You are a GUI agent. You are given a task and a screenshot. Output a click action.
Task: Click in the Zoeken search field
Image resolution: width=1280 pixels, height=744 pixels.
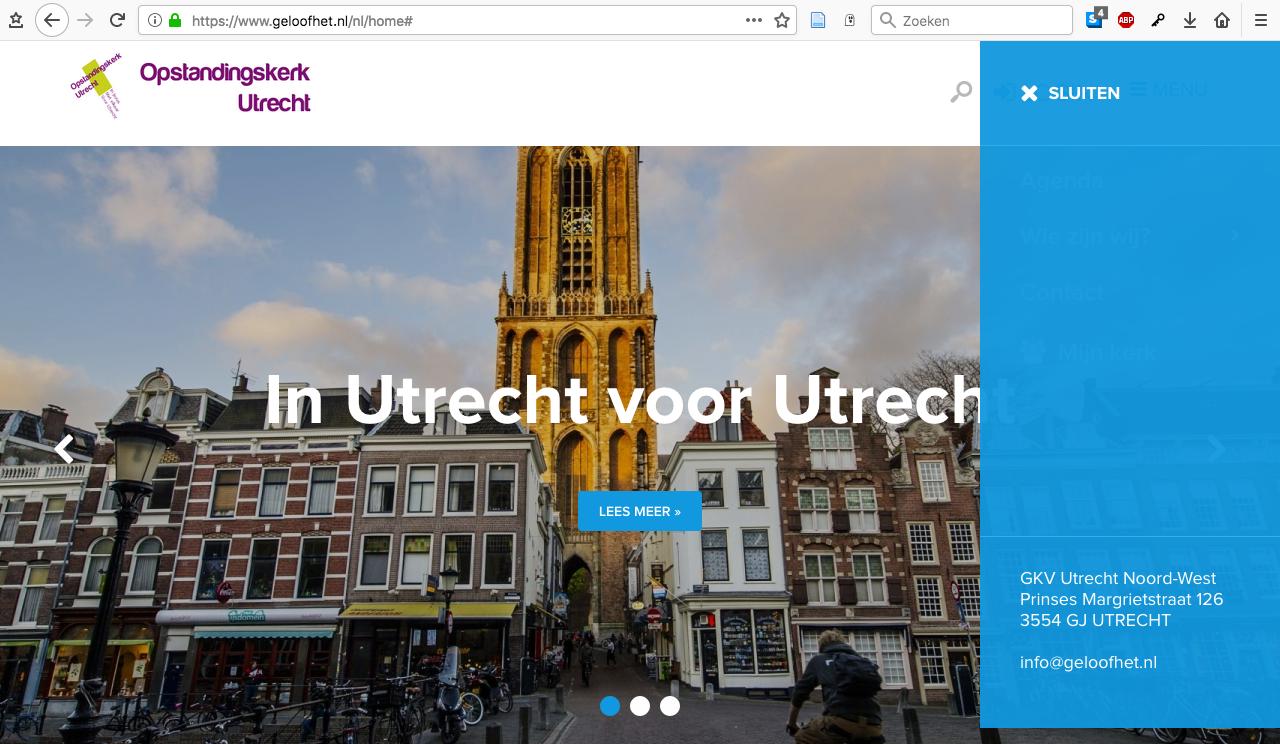click(x=982, y=20)
